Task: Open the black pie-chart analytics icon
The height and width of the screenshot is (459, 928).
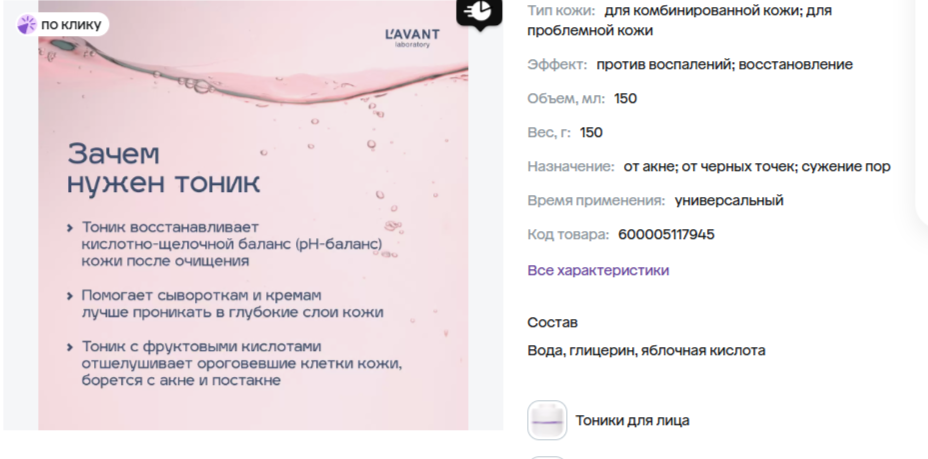Action: coord(479,11)
